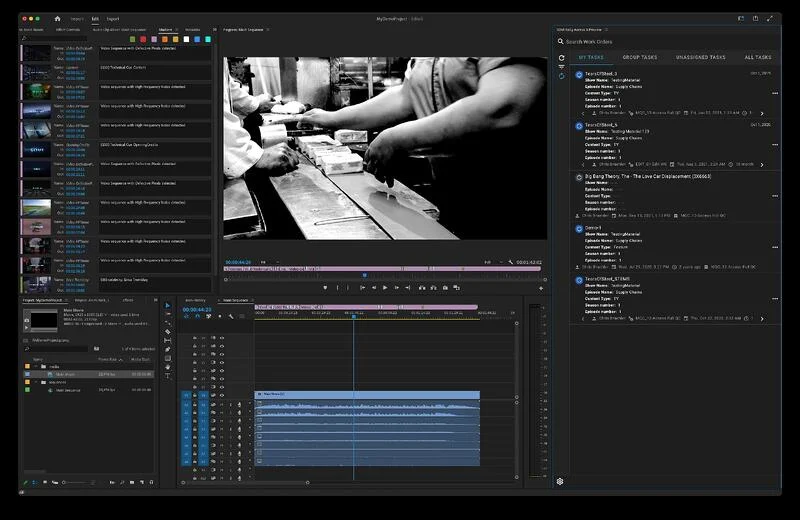800x520 pixels.
Task: Switch to GROUP TASKS tab
Action: [640, 57]
